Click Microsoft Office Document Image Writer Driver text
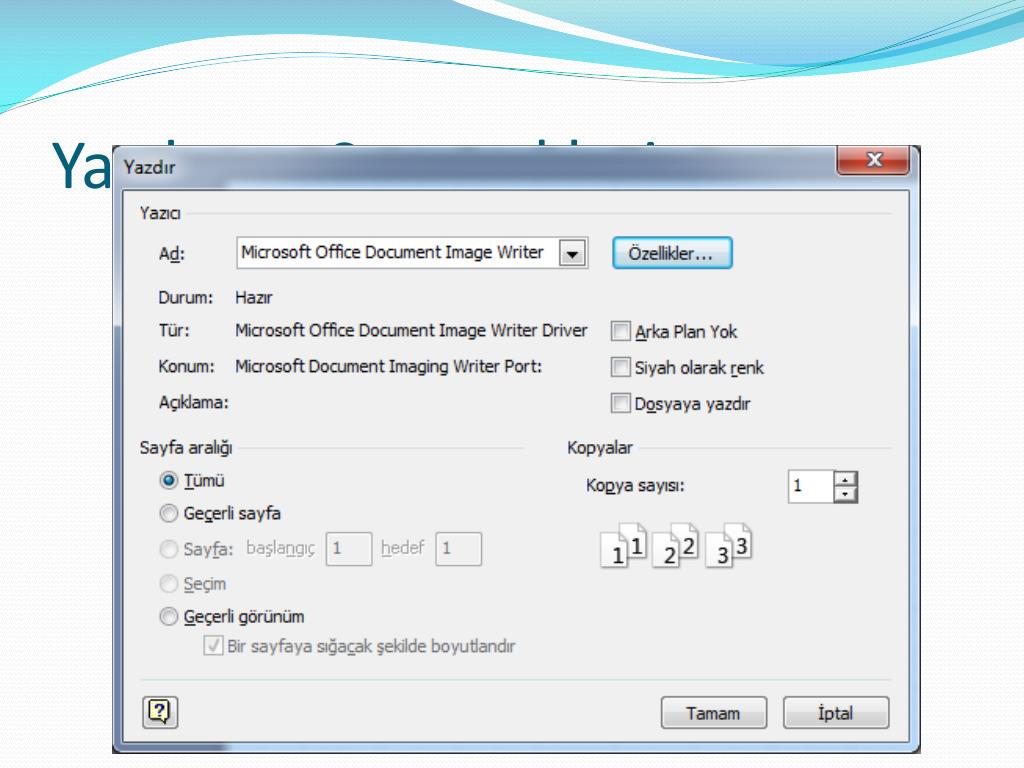Viewport: 1024px width, 768px height. 411,330
